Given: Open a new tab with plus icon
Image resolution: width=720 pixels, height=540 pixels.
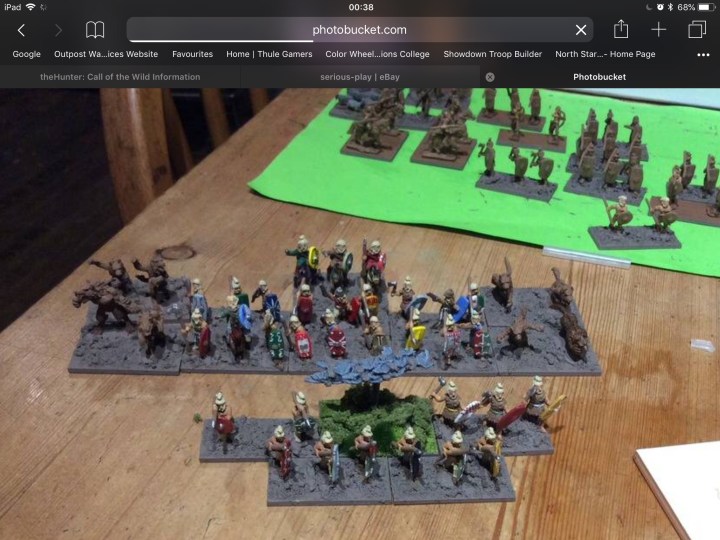Looking at the screenshot, I should point(659,30).
